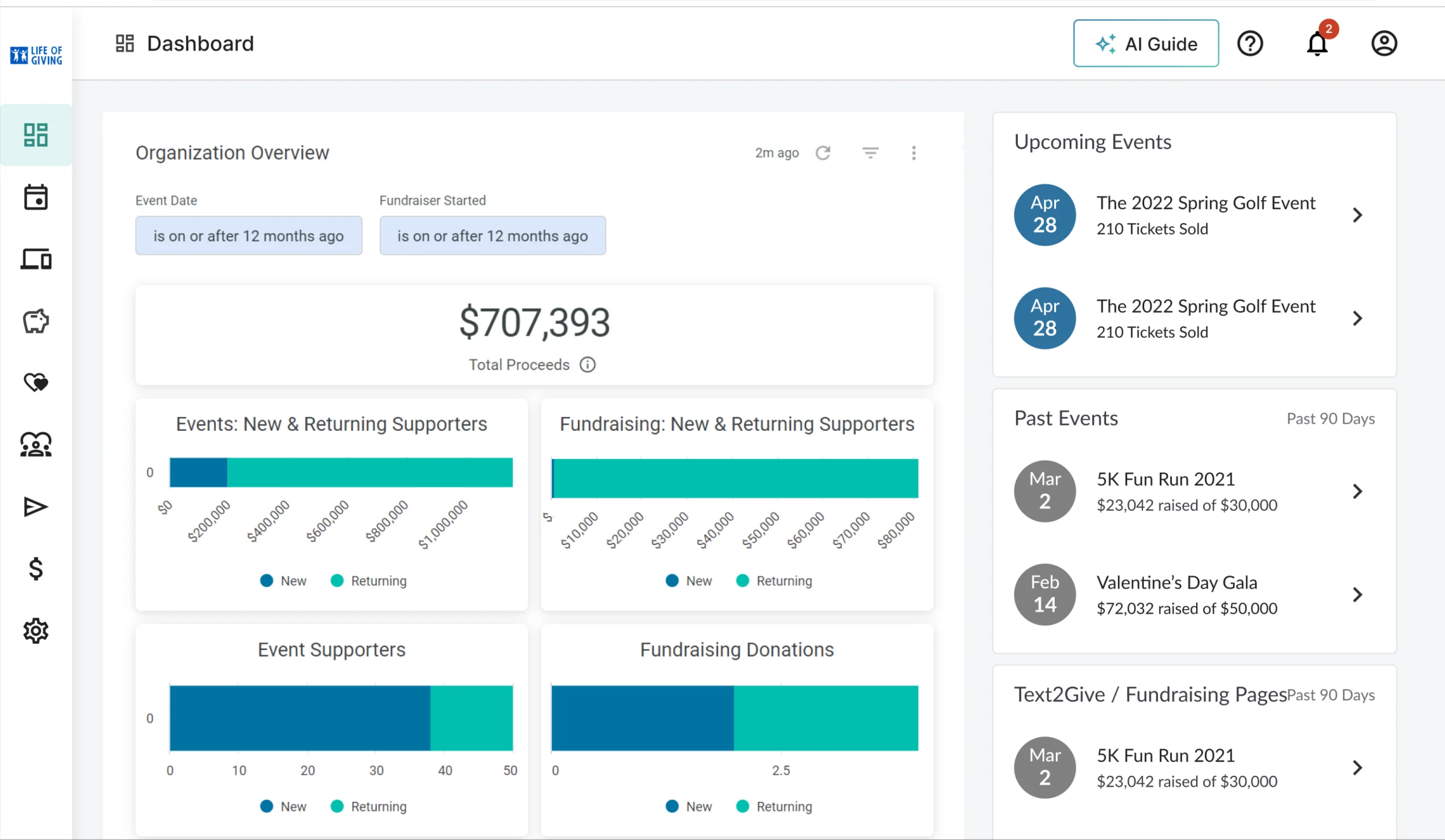Click the 2m ago refresh timestamp
Screen dimensions: 1445x840
click(777, 153)
